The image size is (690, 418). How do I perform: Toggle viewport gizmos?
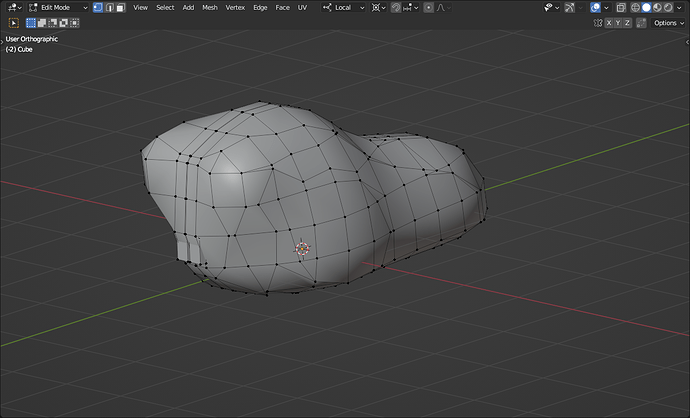tap(569, 7)
